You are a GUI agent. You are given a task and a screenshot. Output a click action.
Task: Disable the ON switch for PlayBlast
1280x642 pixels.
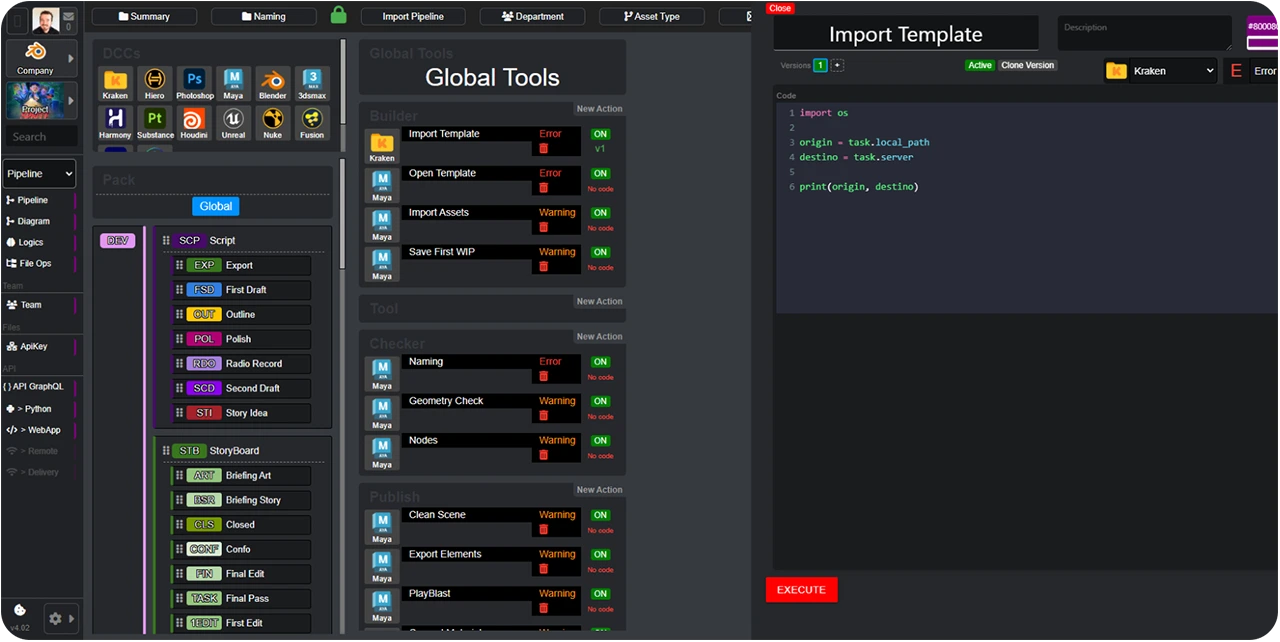tap(600, 594)
